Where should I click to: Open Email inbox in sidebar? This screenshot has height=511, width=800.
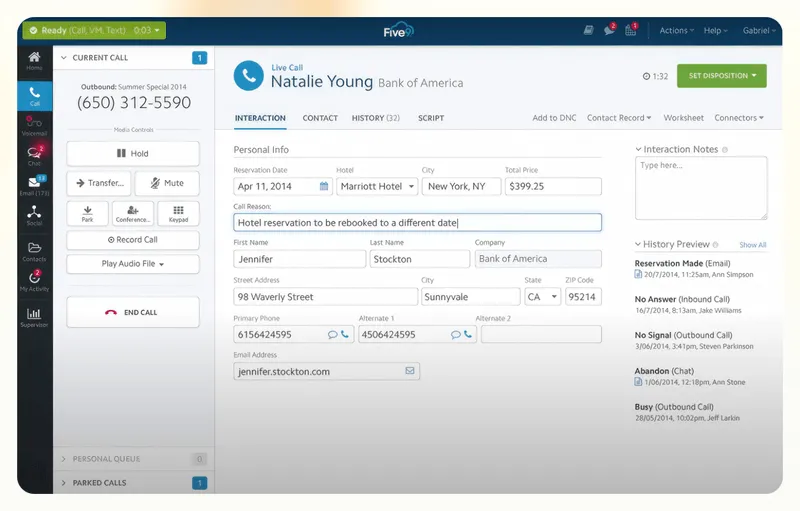(x=34, y=186)
